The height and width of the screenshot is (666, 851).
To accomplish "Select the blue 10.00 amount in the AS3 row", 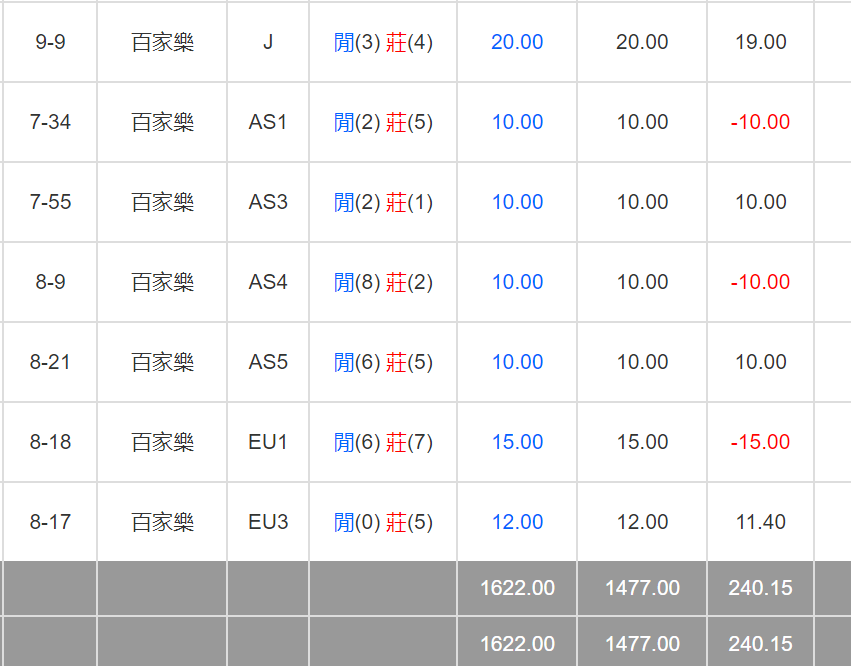I will tap(517, 202).
